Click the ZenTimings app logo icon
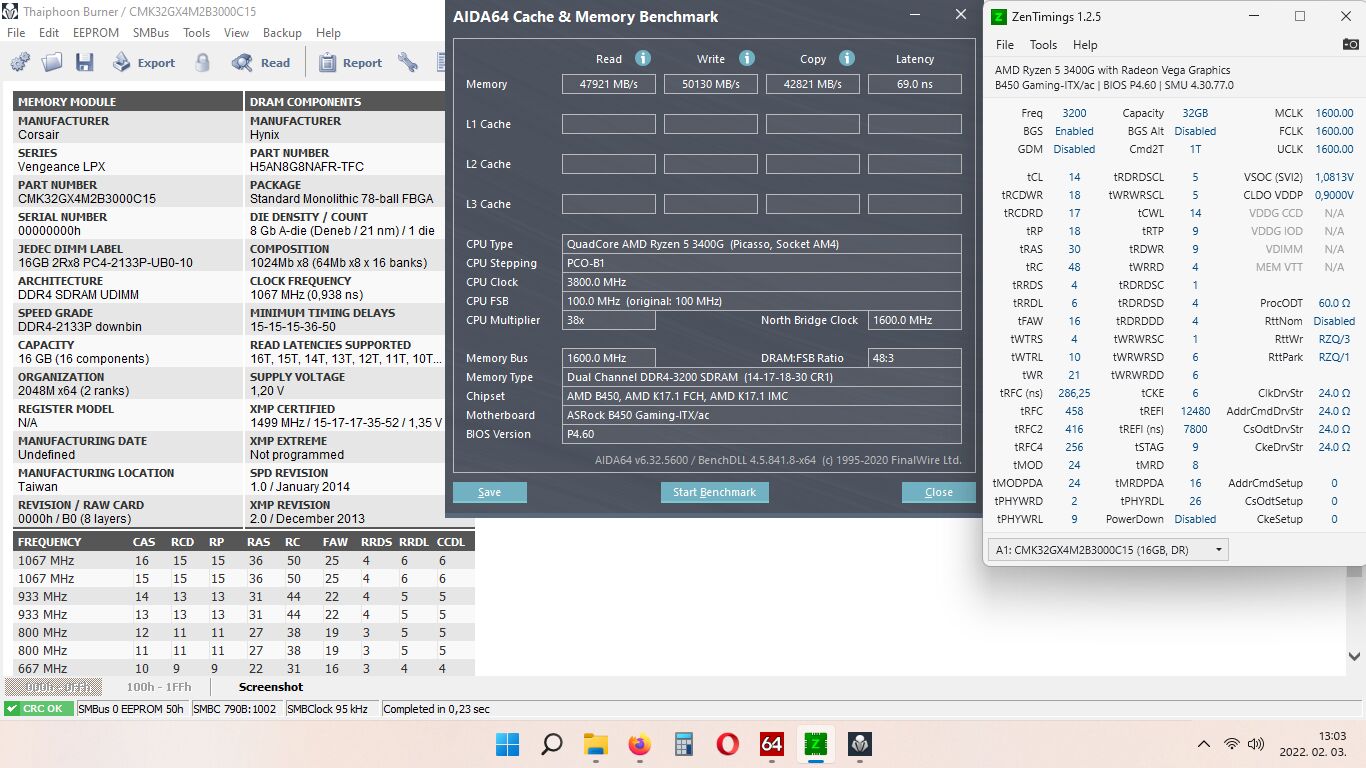The image size is (1366, 768). click(x=999, y=16)
